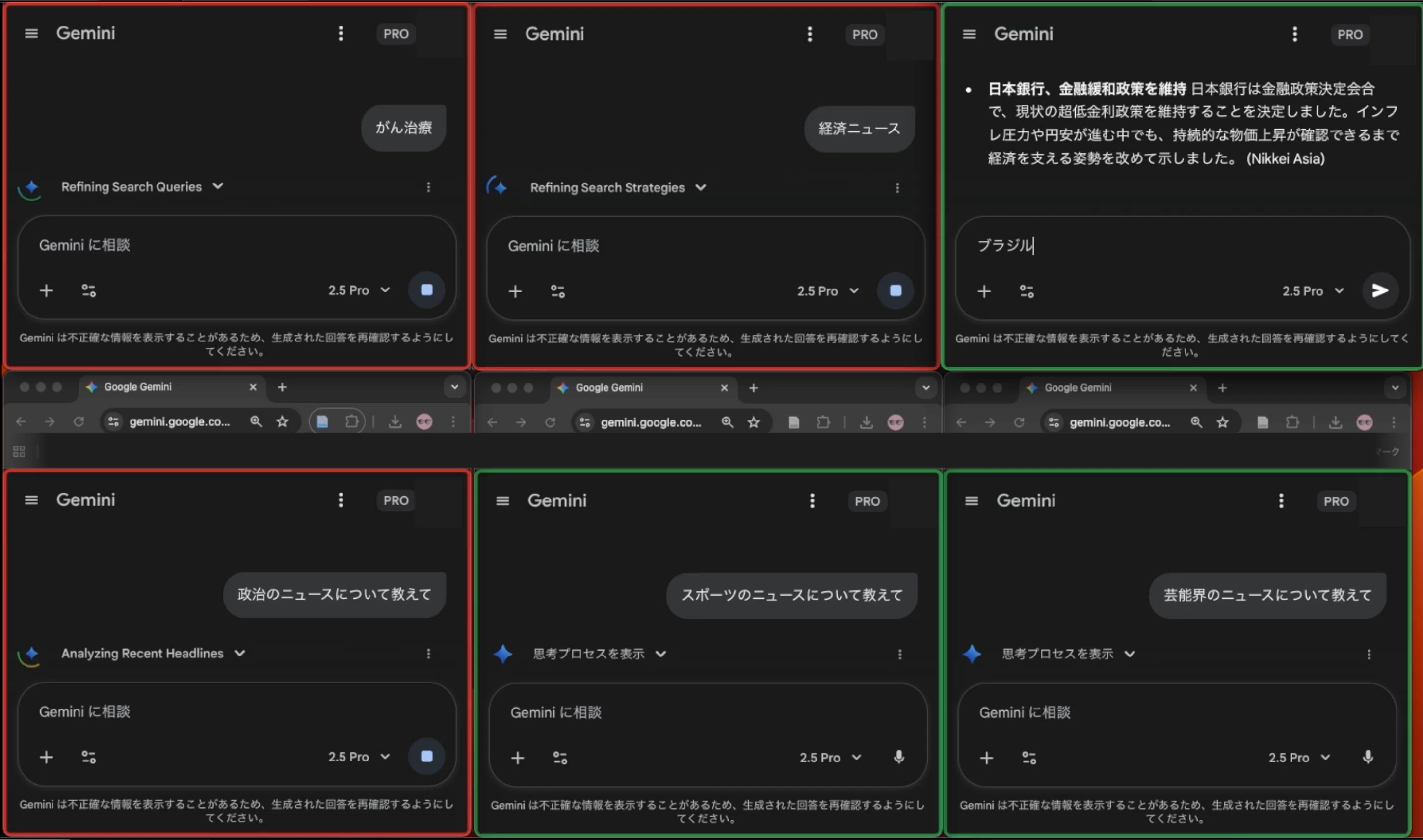
Task: Click the スポーツのニュースについて教えて prompt bubble
Action: pos(791,595)
